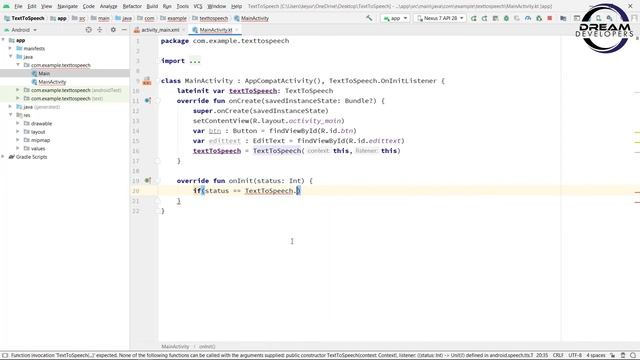This screenshot has height=360, width=640.
Task: Click the UTF-8 encoding status entry
Action: click(575, 355)
